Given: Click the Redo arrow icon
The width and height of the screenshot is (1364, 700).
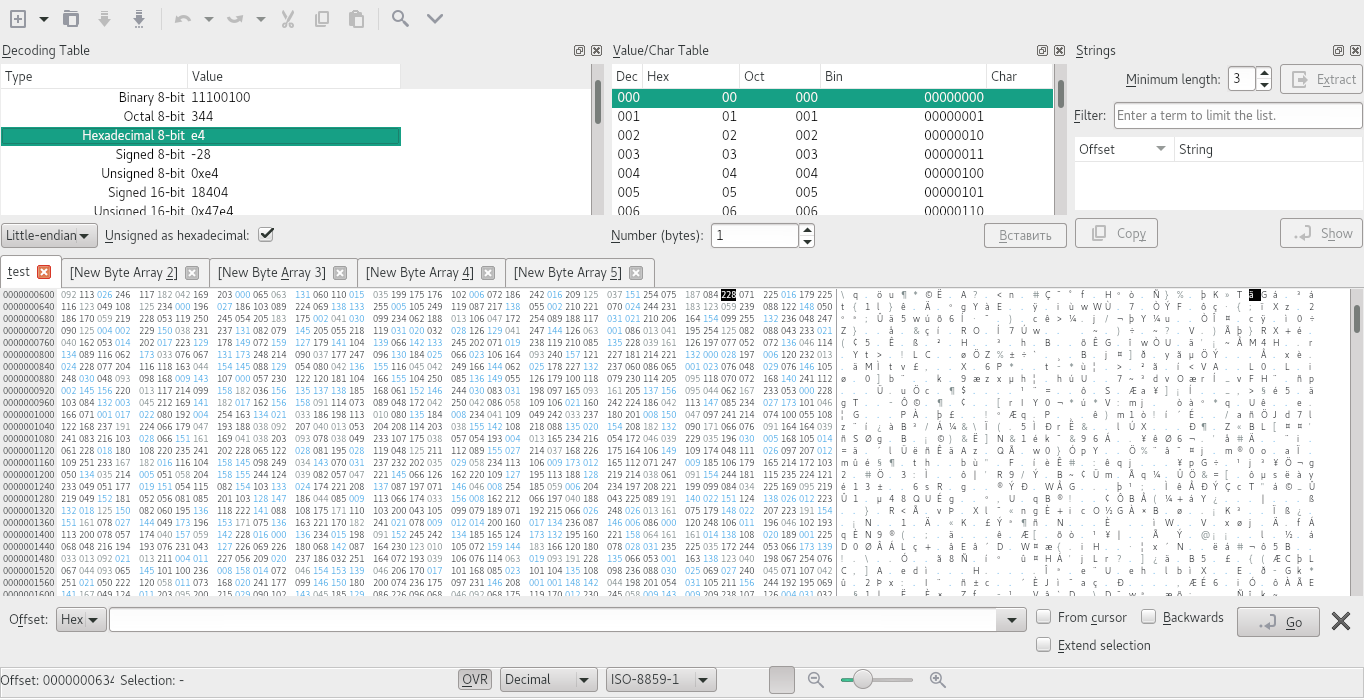Looking at the screenshot, I should [x=234, y=18].
